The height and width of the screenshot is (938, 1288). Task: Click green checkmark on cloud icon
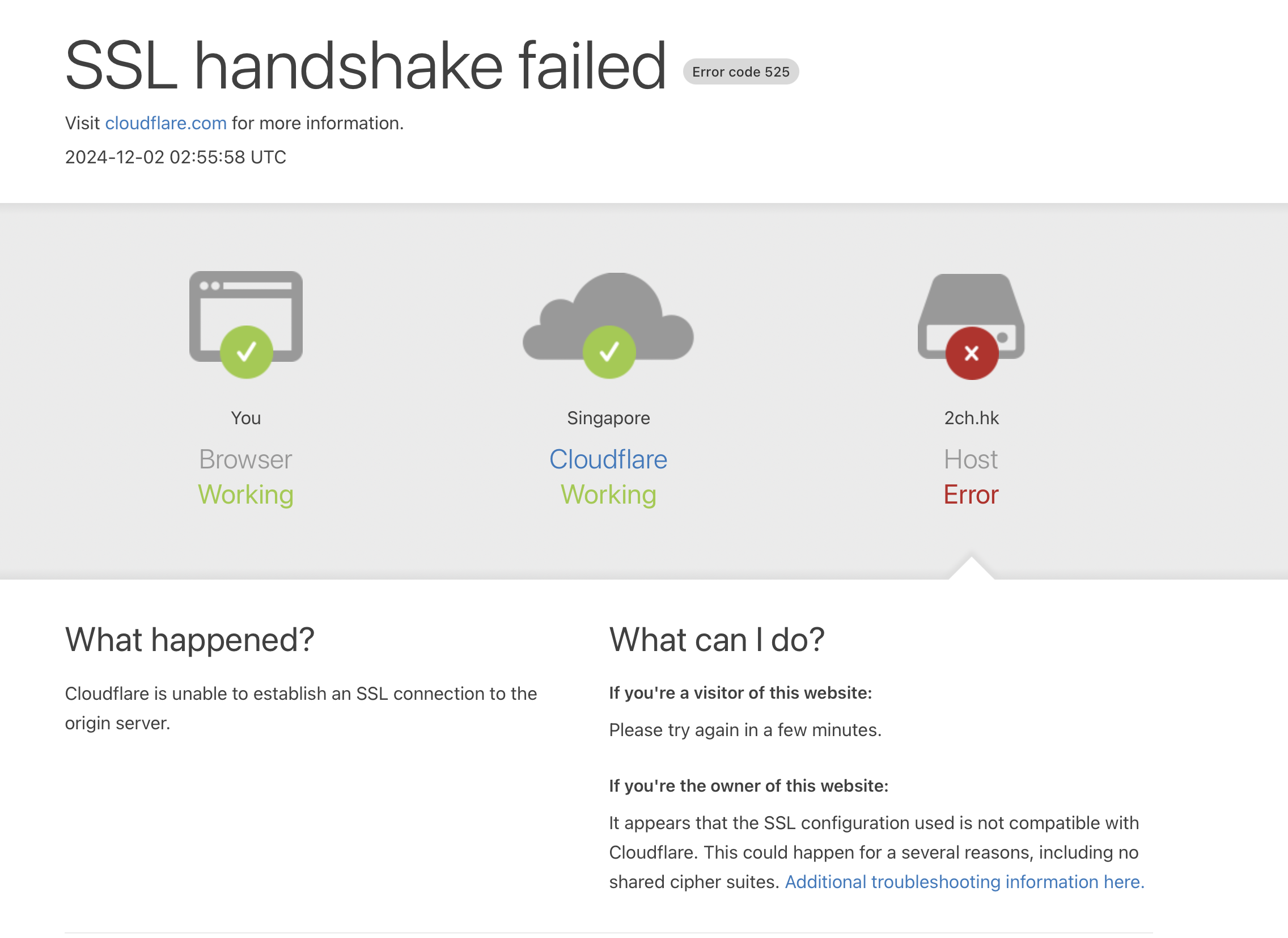609,352
